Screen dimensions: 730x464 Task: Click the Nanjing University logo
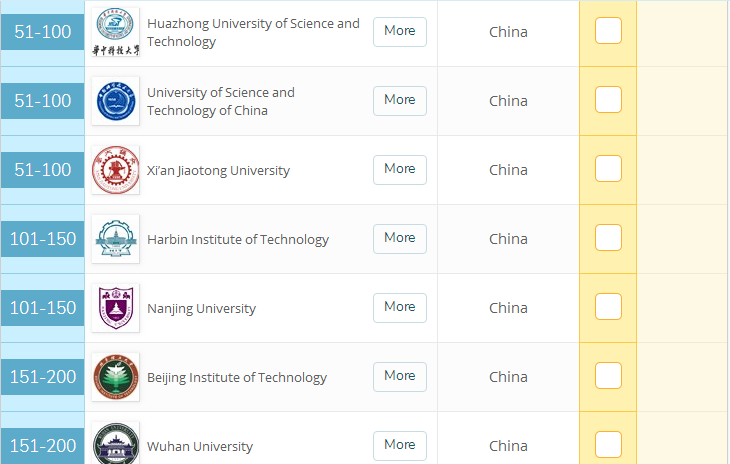pos(115,308)
